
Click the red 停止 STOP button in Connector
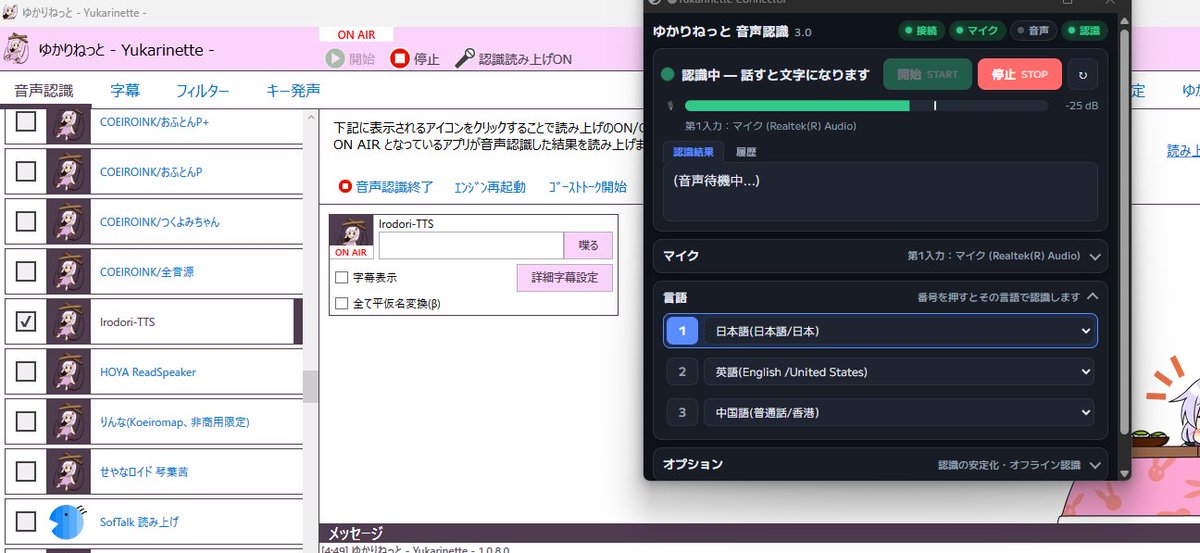pyautogui.click(x=1019, y=74)
